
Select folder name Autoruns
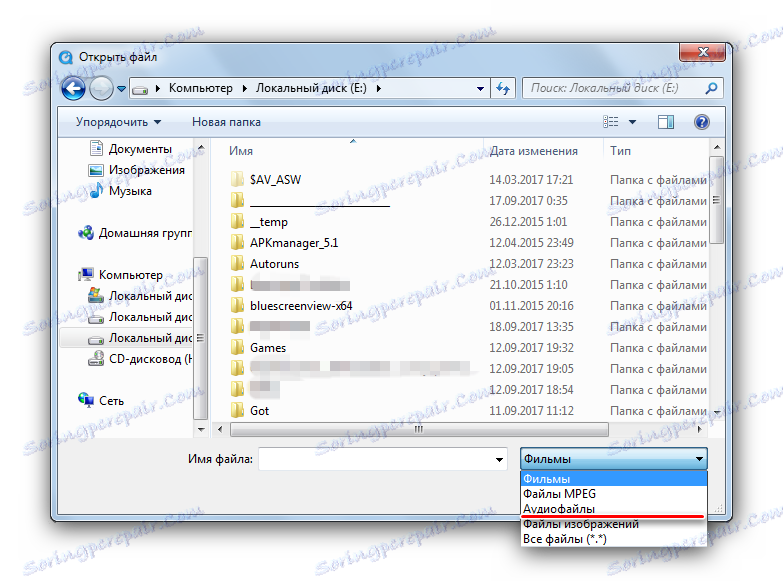pyautogui.click(x=274, y=264)
